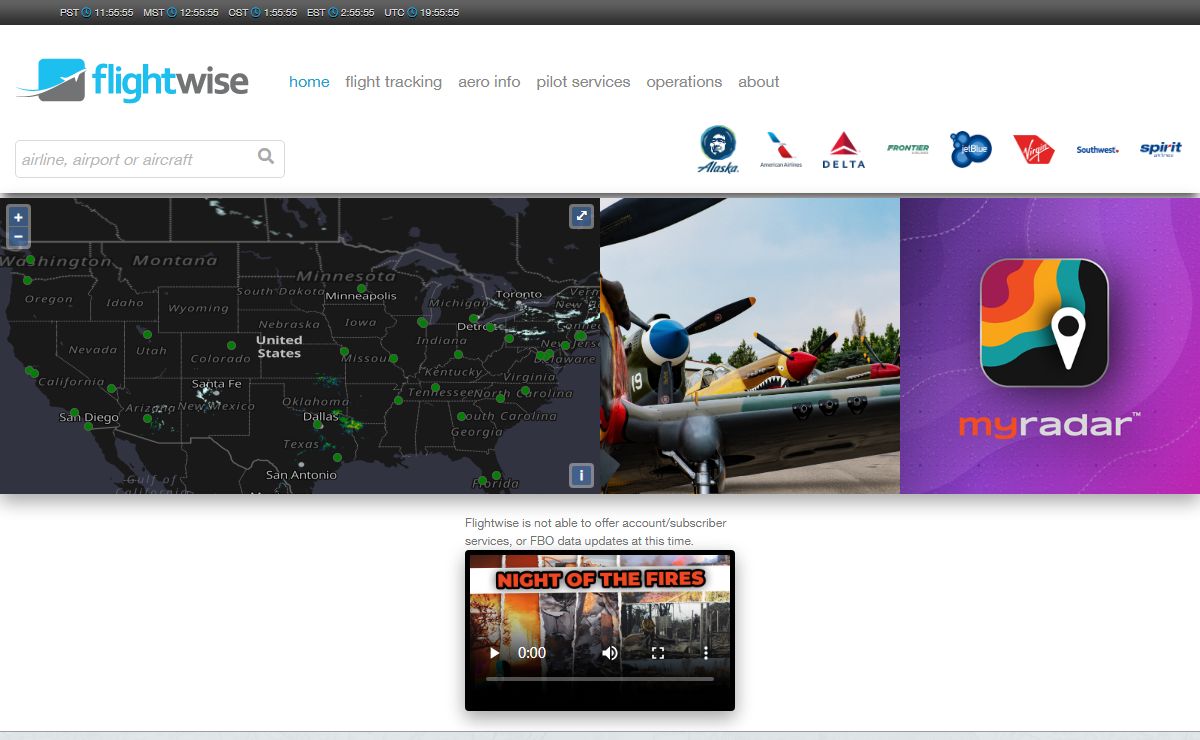Click the search magnifier icon
Image resolution: width=1200 pixels, height=740 pixels.
pyautogui.click(x=266, y=156)
